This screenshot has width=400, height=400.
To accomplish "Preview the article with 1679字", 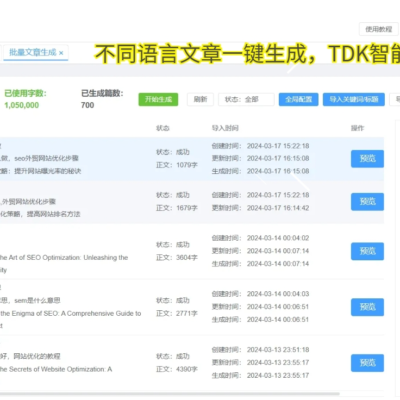I will pyautogui.click(x=367, y=202).
